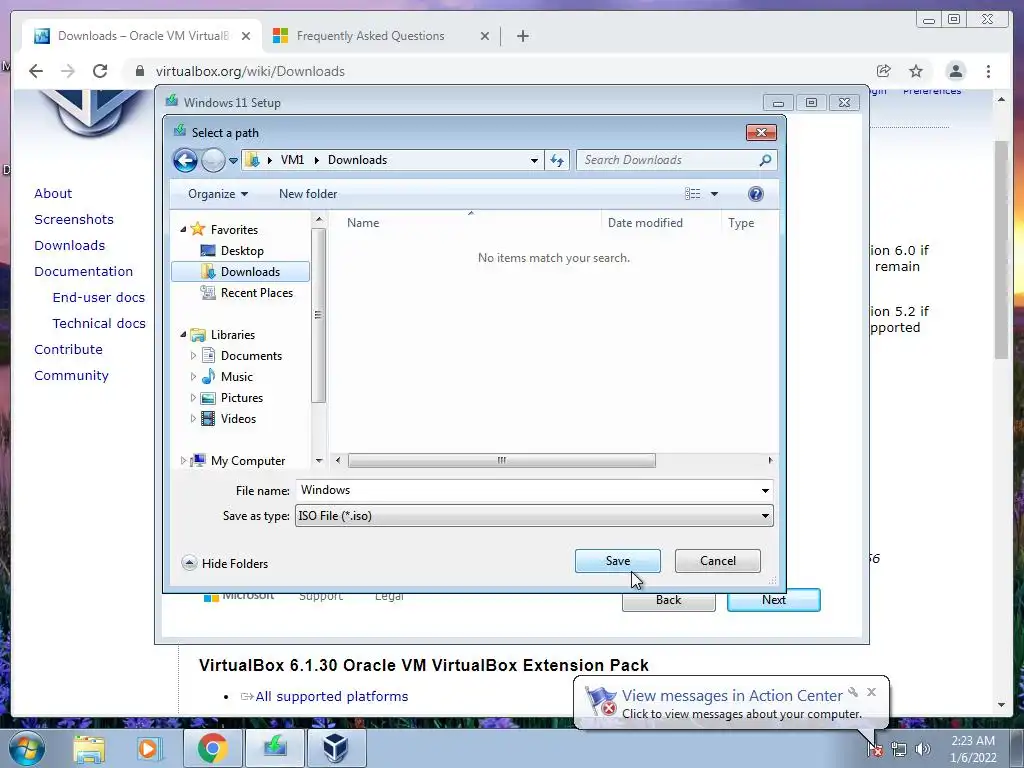This screenshot has width=1024, height=768.
Task: Focus the Search Downloads field
Action: pyautogui.click(x=676, y=160)
